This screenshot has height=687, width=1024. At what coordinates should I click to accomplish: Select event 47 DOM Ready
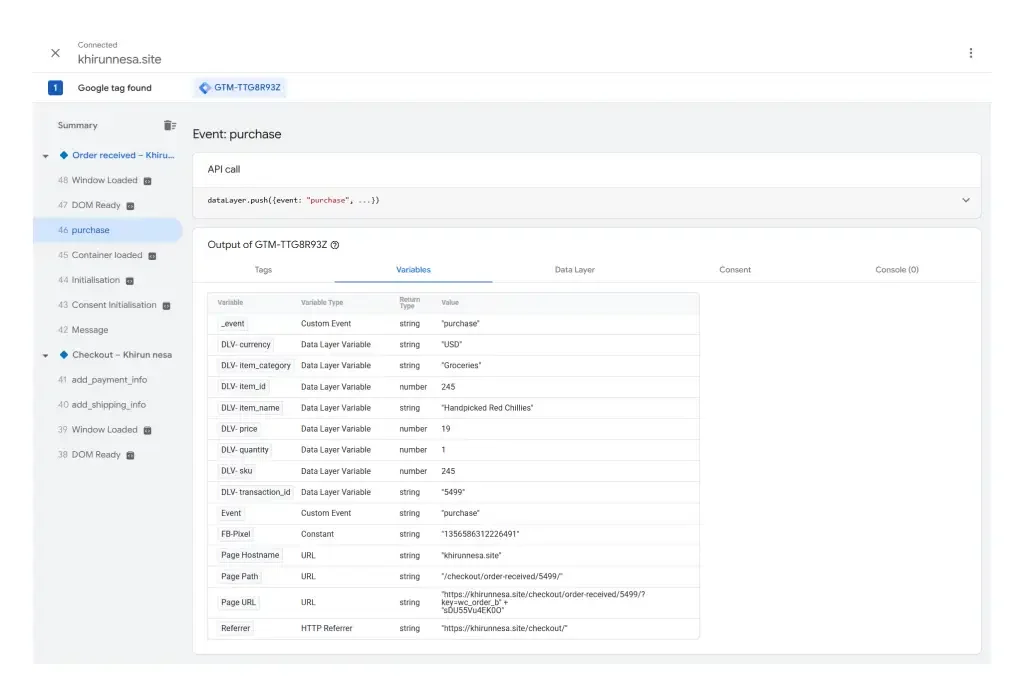pyautogui.click(x=89, y=205)
